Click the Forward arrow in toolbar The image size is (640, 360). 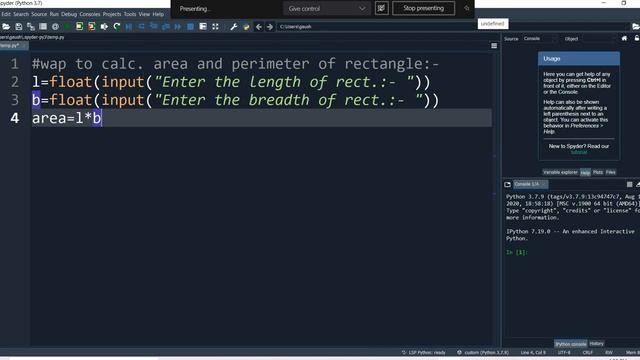click(270, 27)
